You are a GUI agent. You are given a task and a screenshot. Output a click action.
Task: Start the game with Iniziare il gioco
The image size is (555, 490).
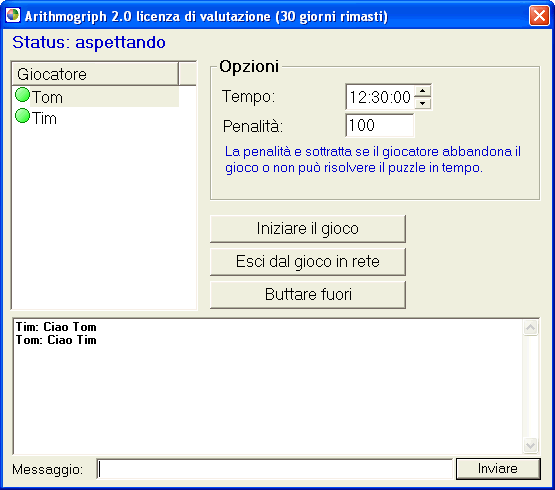point(308,228)
